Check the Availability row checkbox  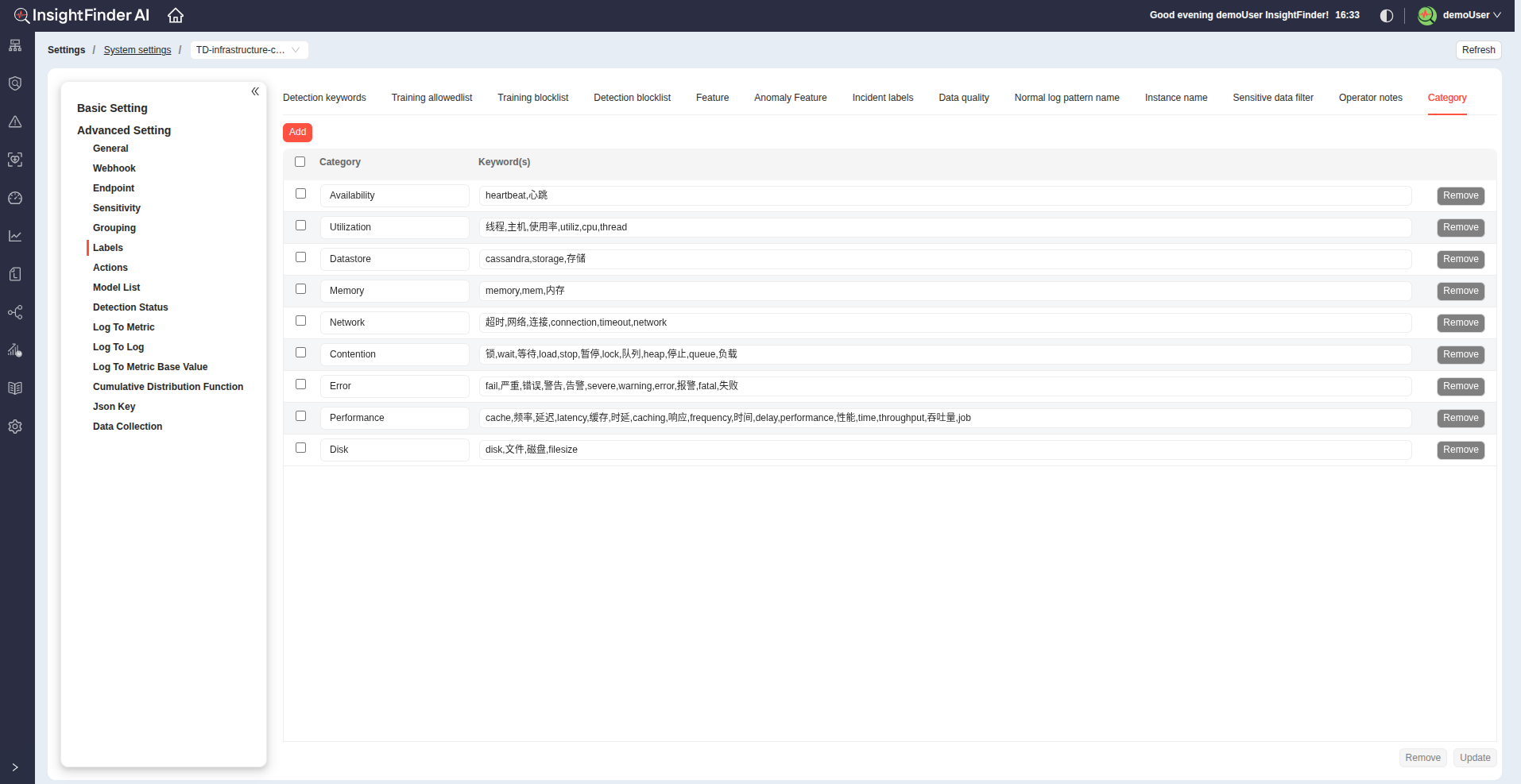coord(300,194)
